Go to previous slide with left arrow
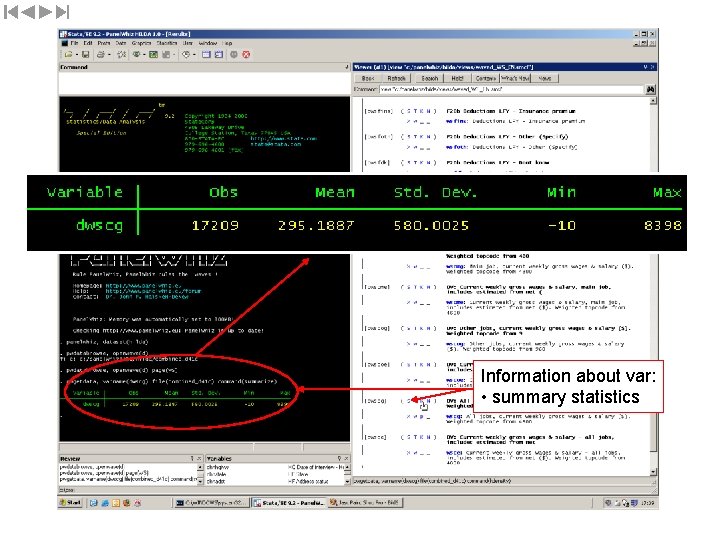Viewport: 720px width, 540px height. tap(28, 12)
